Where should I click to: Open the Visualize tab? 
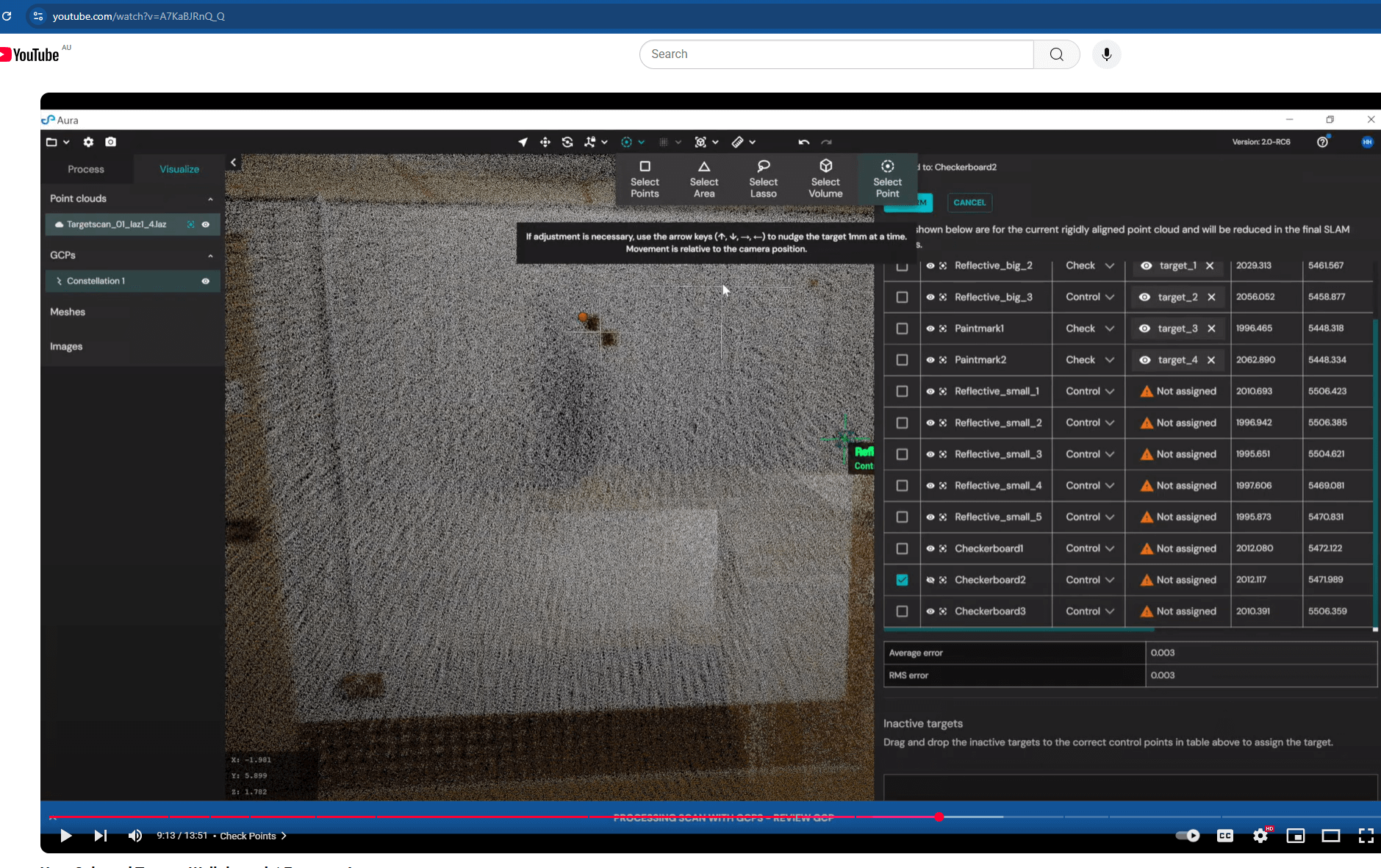(x=178, y=168)
